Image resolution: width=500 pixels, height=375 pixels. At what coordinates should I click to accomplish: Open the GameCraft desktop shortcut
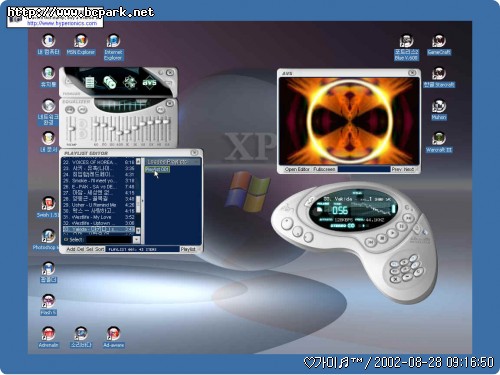(x=439, y=45)
